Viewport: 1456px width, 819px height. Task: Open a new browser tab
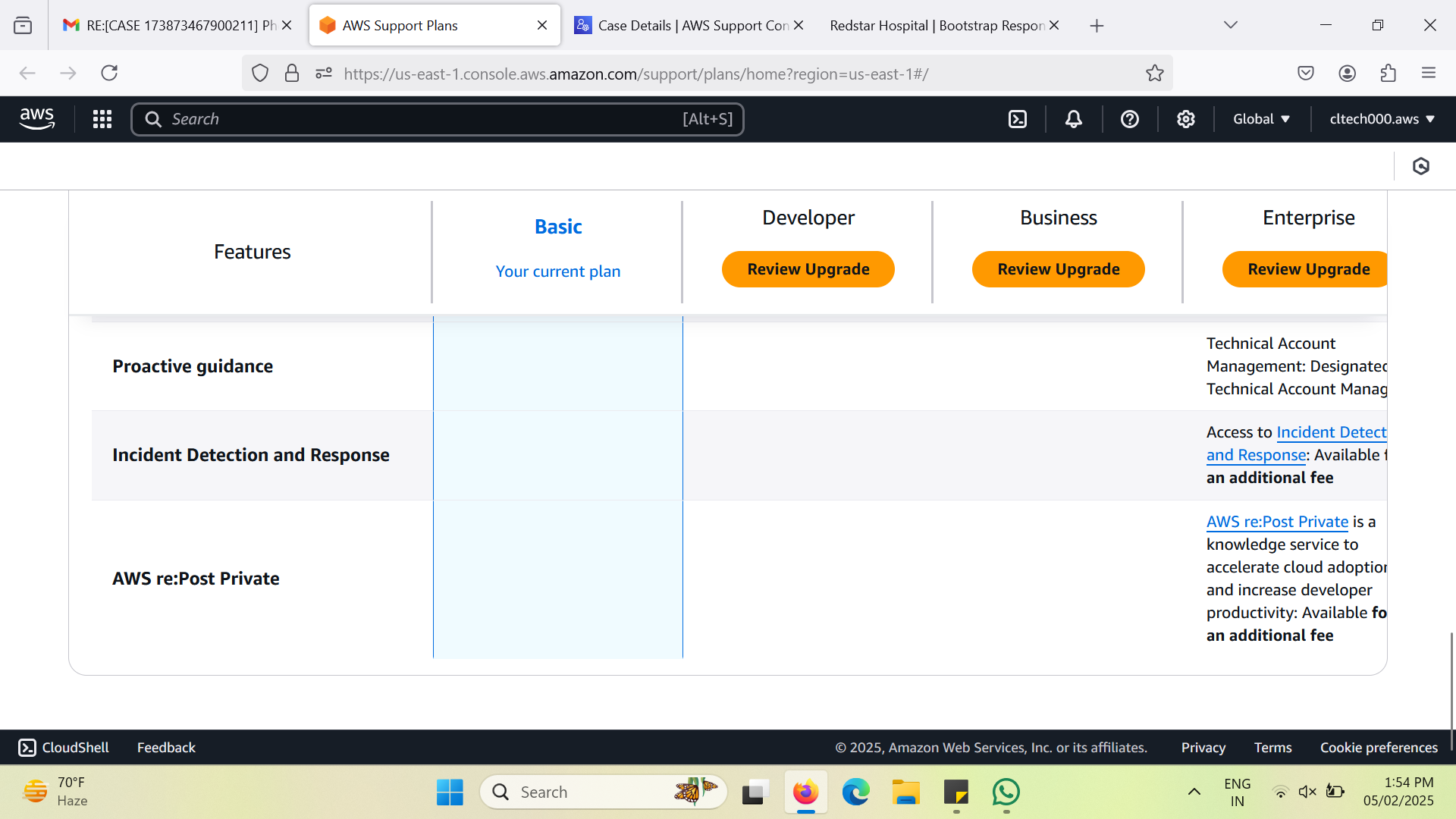pos(1097,26)
